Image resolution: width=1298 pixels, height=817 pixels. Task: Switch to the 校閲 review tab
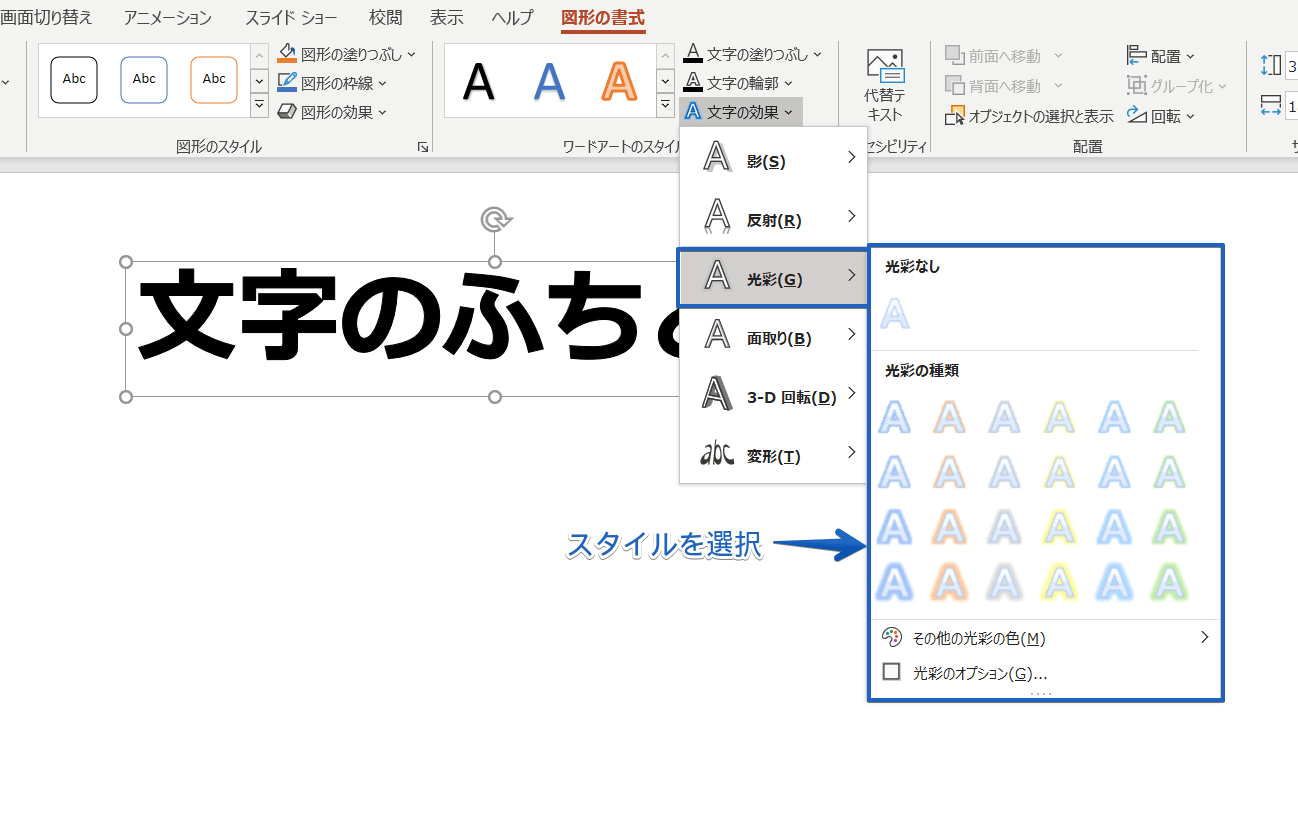click(x=385, y=18)
